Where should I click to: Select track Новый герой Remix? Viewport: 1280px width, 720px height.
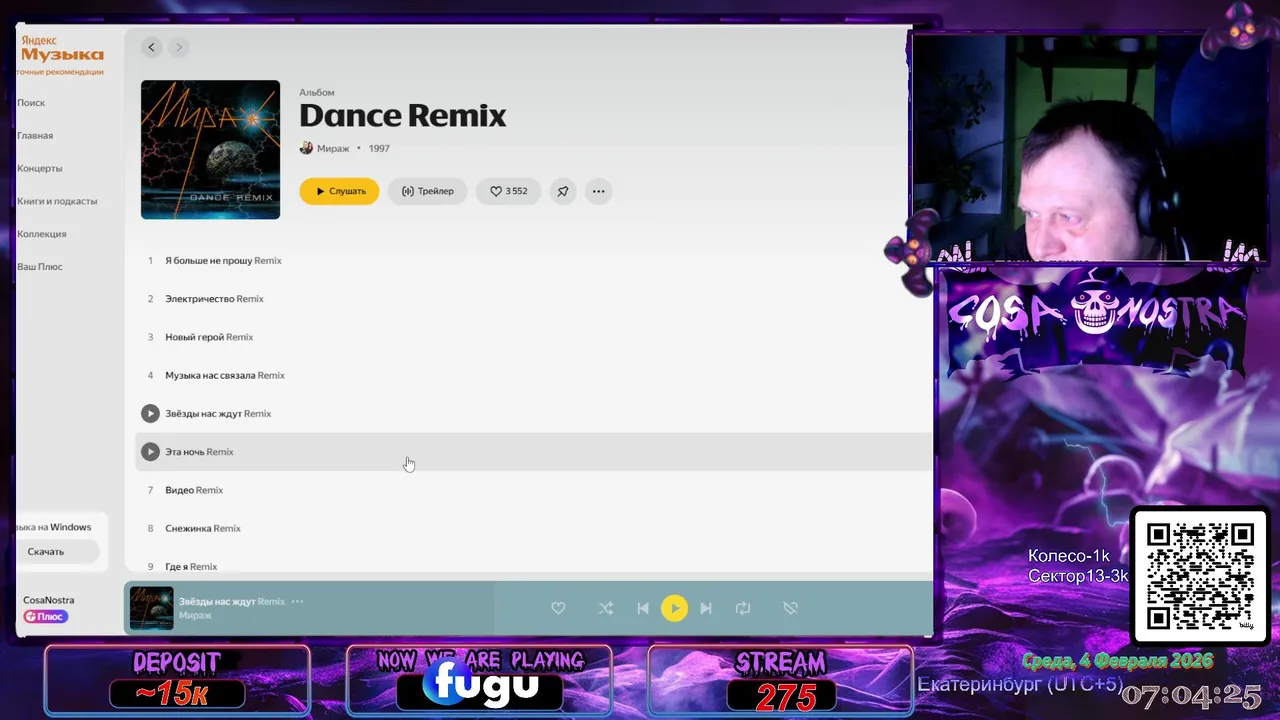click(x=534, y=337)
